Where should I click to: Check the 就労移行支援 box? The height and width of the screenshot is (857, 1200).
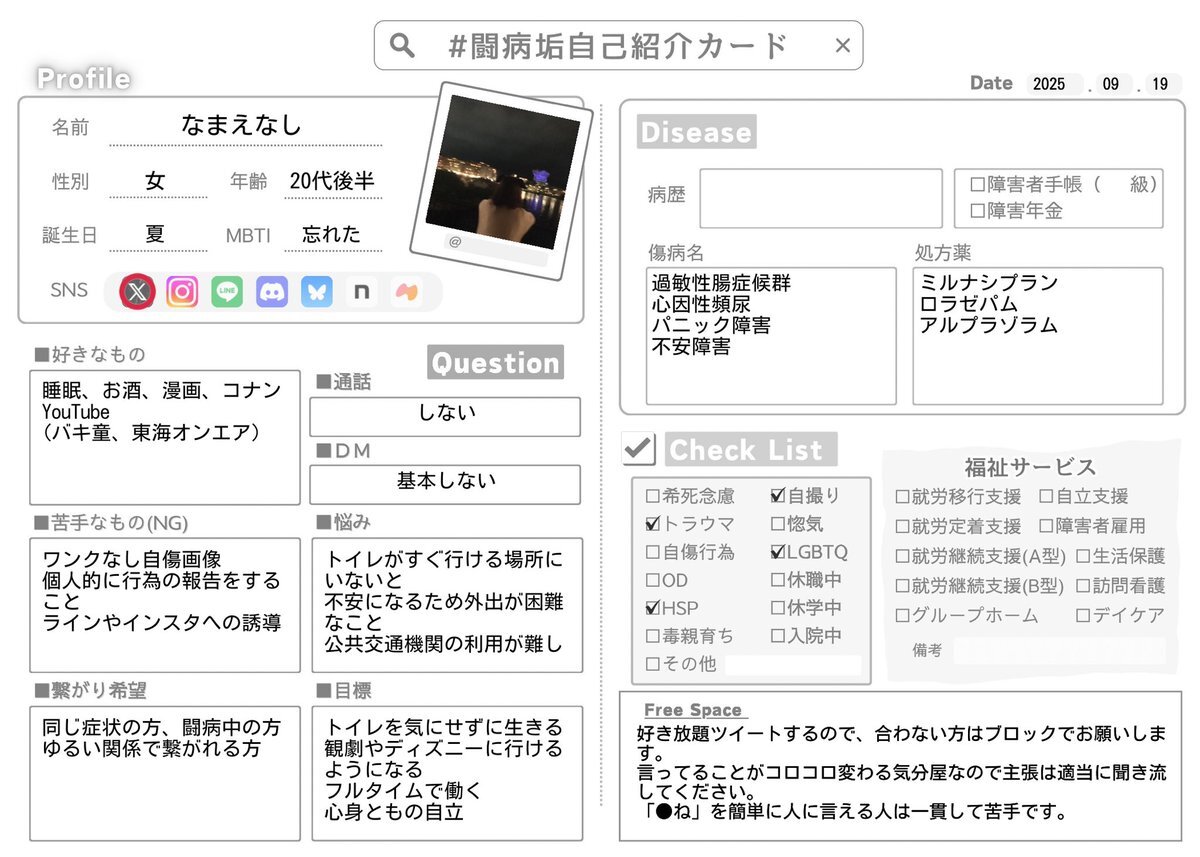(902, 497)
